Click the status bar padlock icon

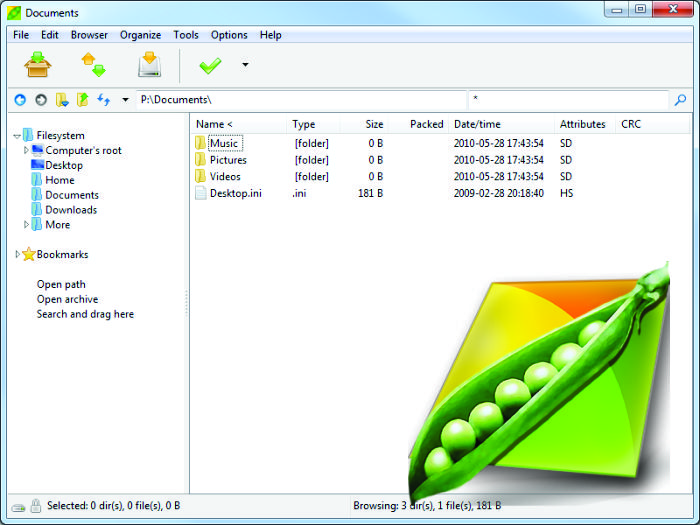(36, 506)
